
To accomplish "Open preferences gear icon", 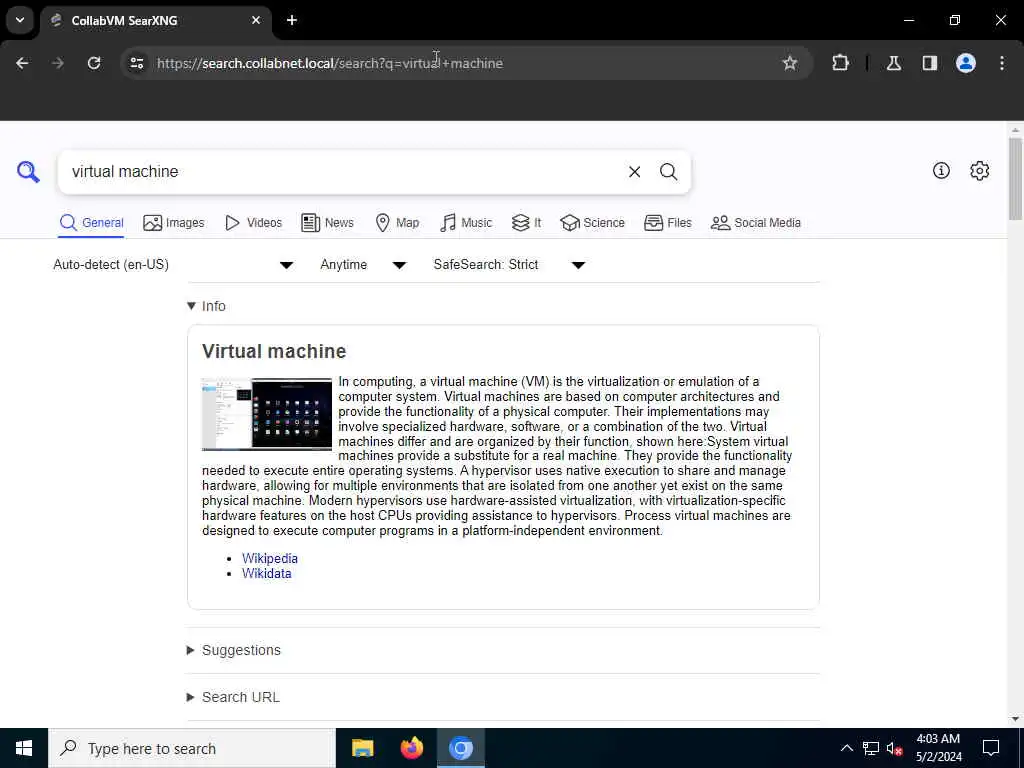I will pyautogui.click(x=979, y=171).
